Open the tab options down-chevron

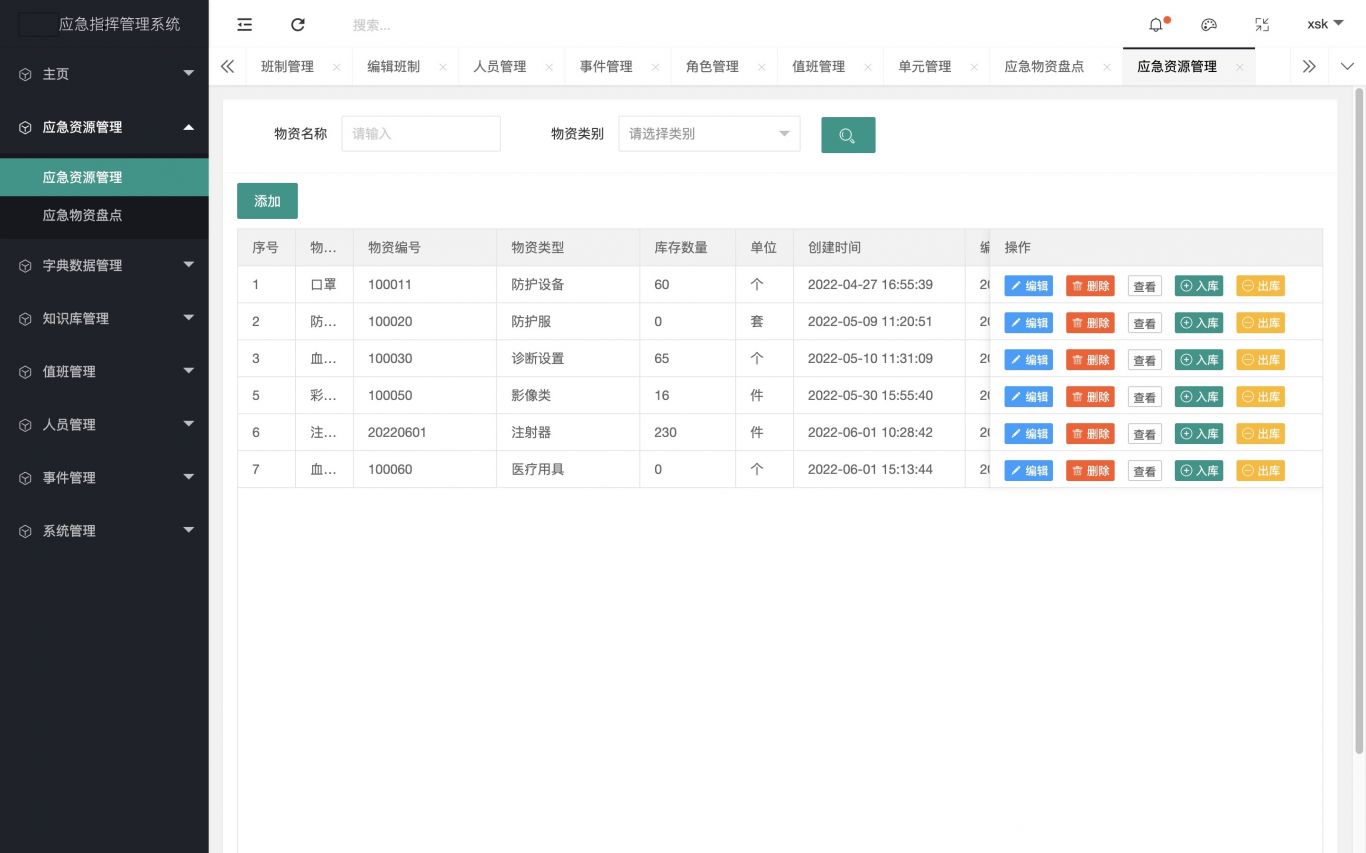pos(1347,67)
